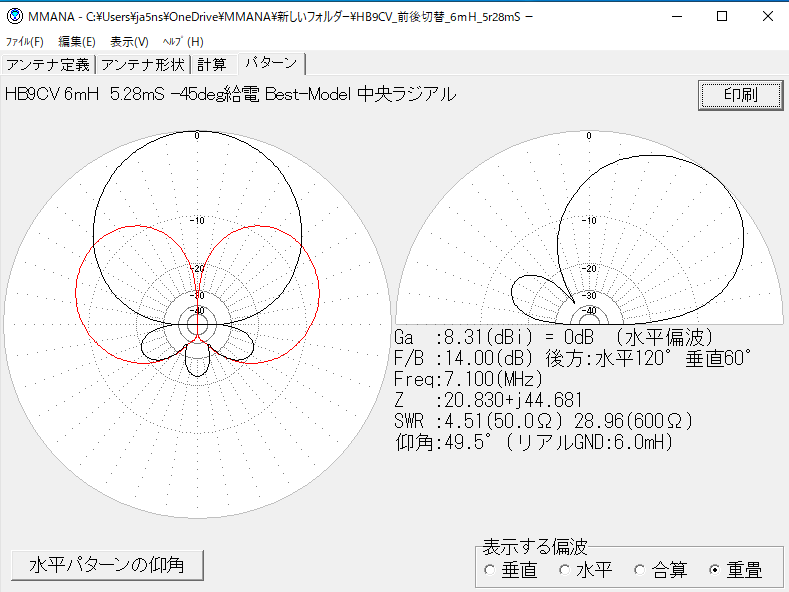Click the 印刷 print button
Image resolution: width=789 pixels, height=592 pixels.
tap(741, 95)
